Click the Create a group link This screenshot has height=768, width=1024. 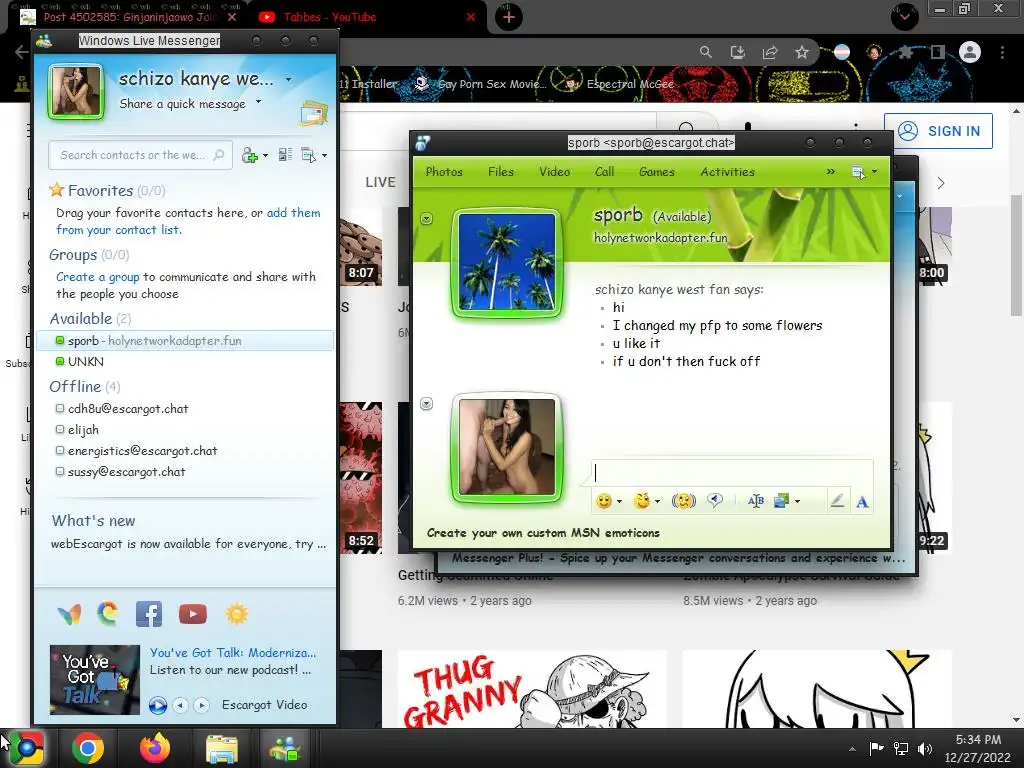point(97,277)
